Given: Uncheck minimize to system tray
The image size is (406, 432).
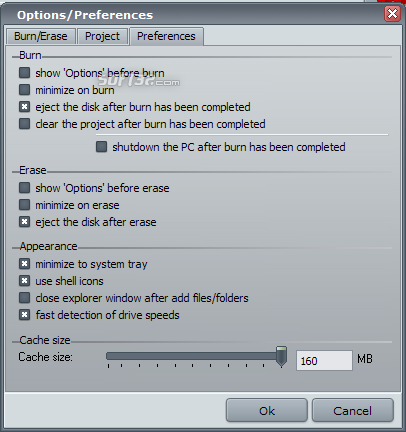Looking at the screenshot, I should [24, 264].
